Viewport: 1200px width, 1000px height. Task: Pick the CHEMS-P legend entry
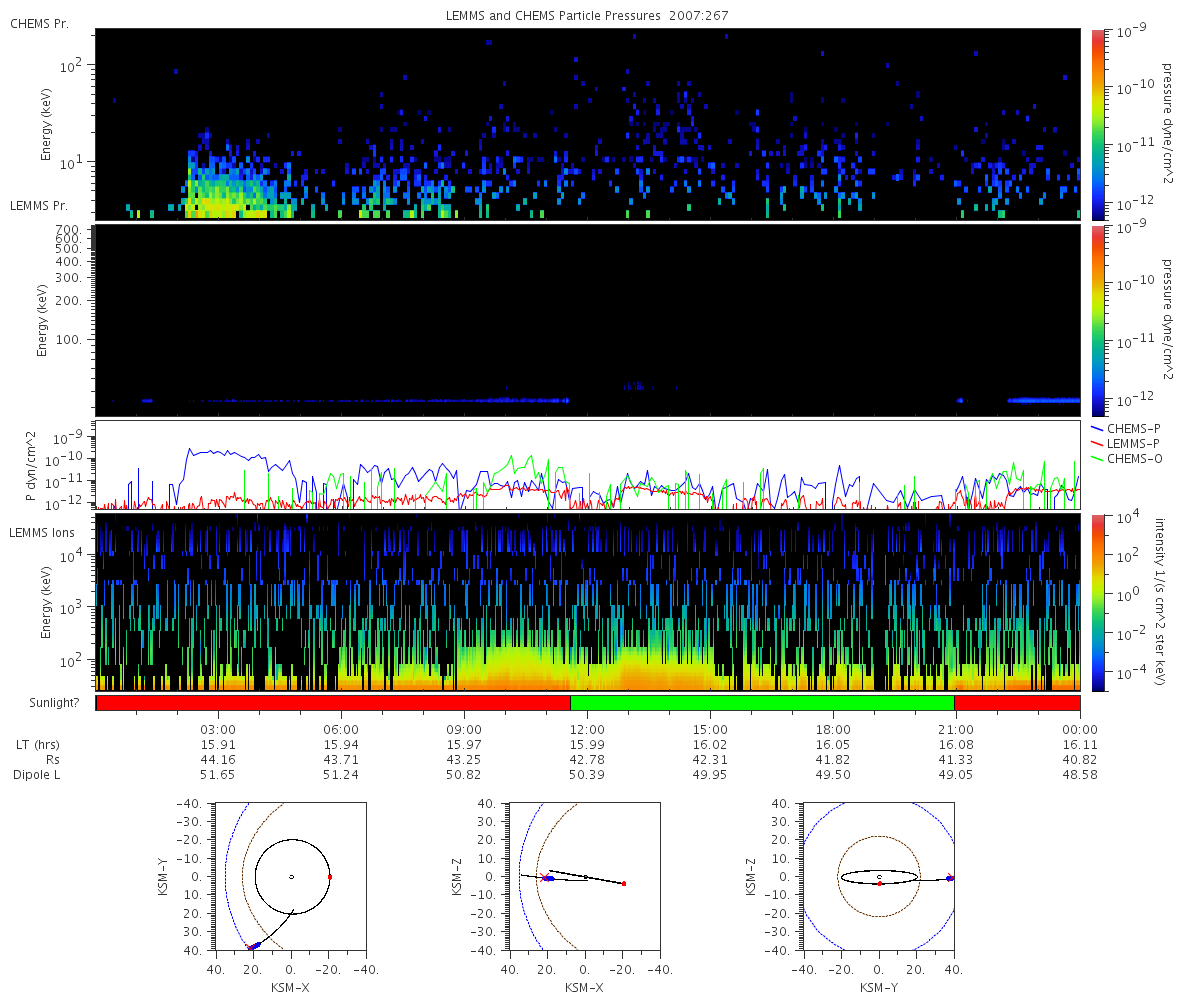(x=1125, y=428)
